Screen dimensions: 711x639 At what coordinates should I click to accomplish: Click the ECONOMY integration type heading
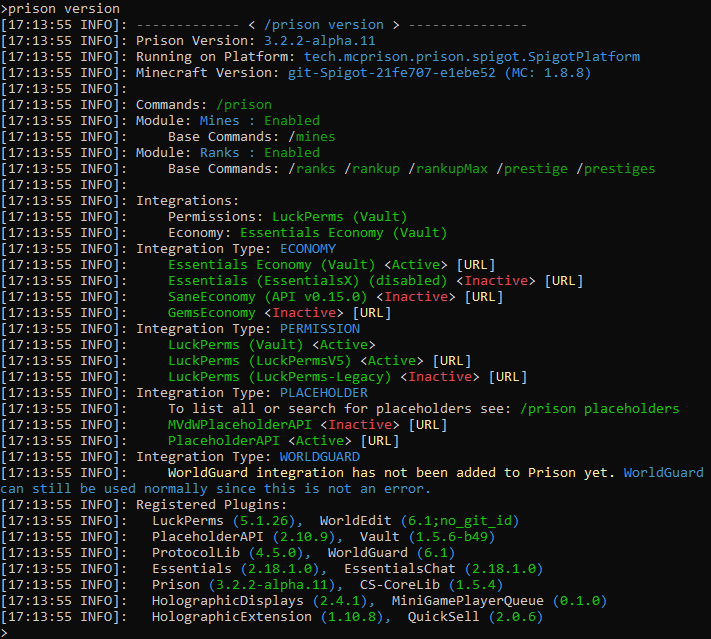tap(308, 249)
